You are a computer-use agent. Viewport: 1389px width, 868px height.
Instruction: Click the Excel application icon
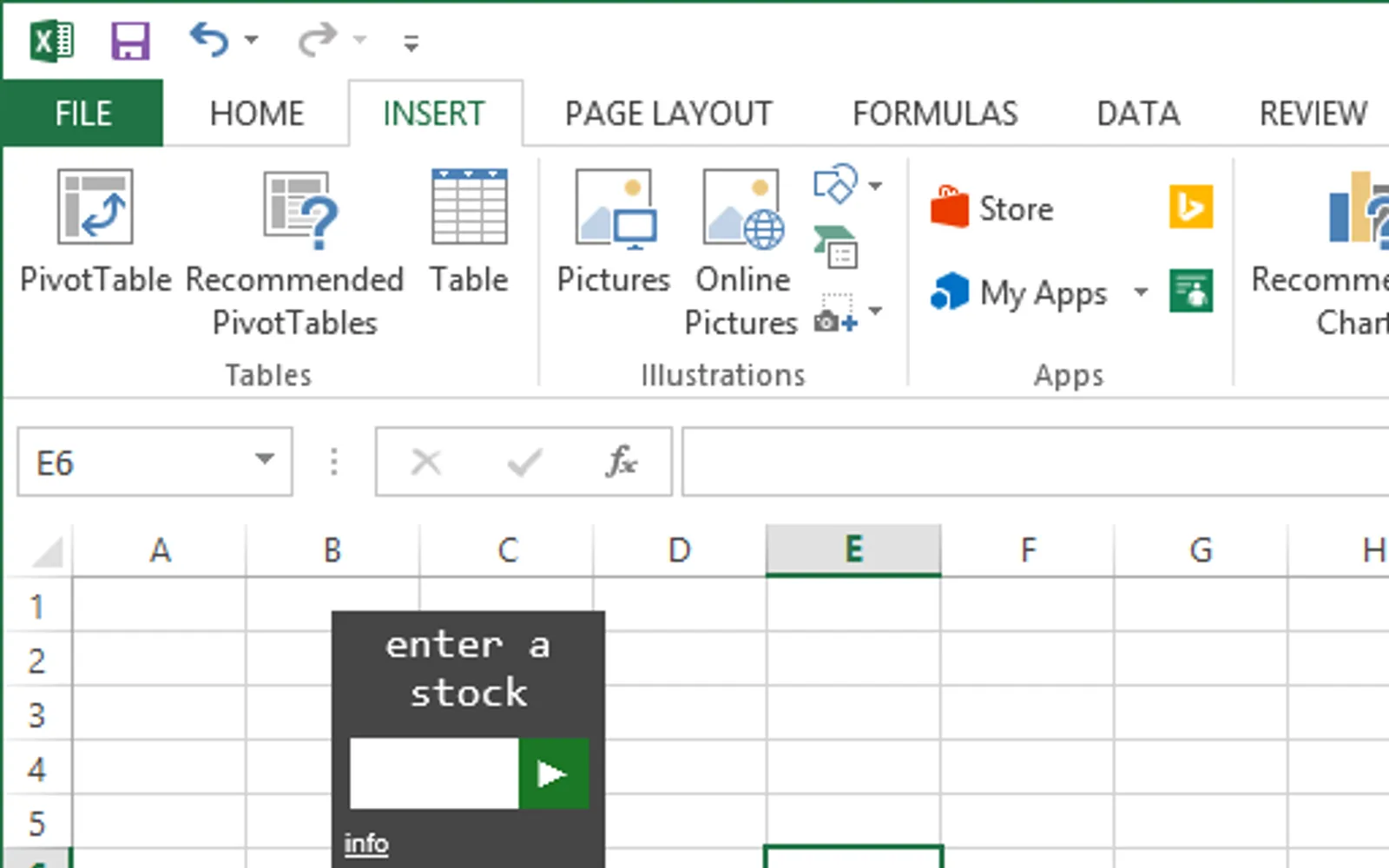52,41
